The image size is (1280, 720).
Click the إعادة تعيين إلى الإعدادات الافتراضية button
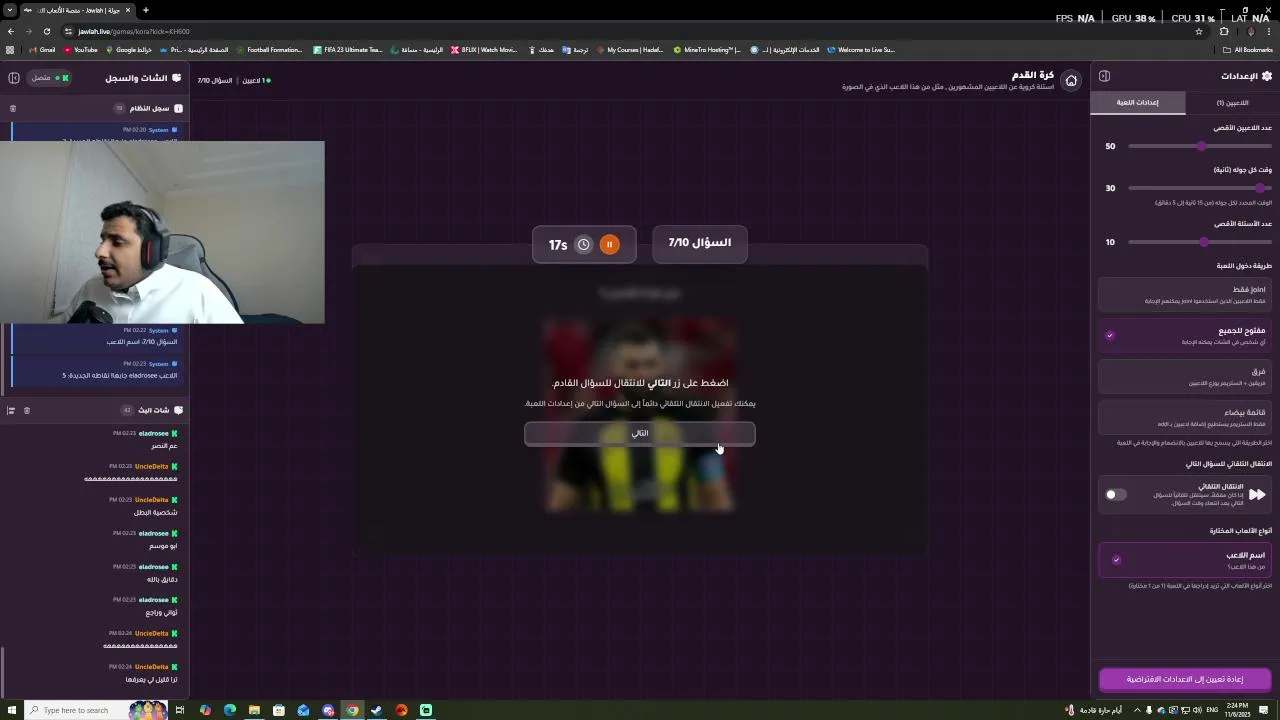(x=1185, y=679)
